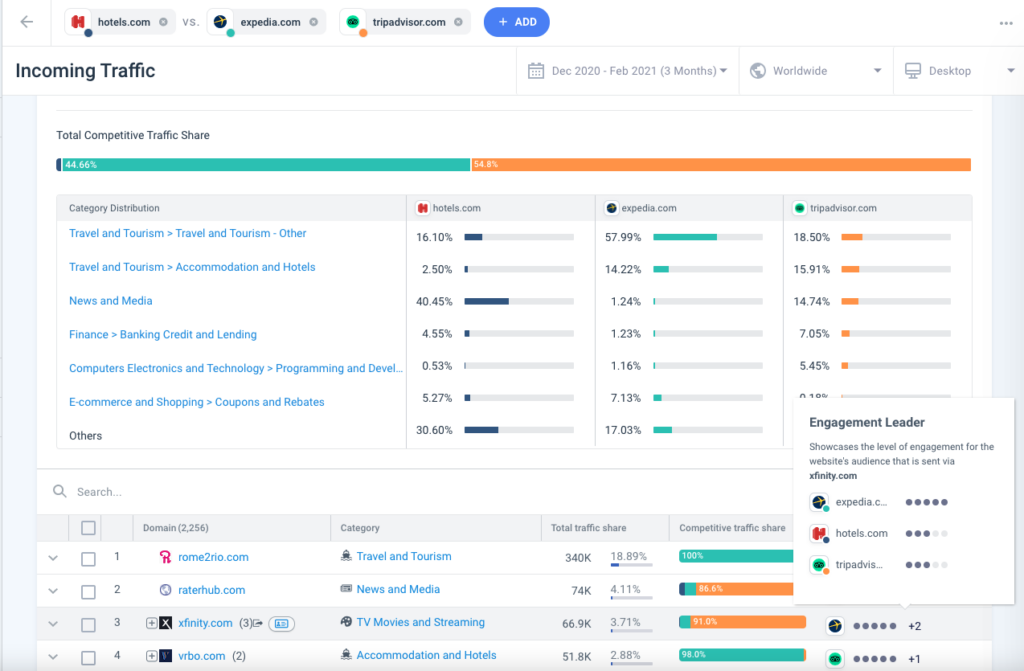Image resolution: width=1024 pixels, height=671 pixels.
Task: Check the checkbox for the vrbo.com row
Action: coord(88,655)
